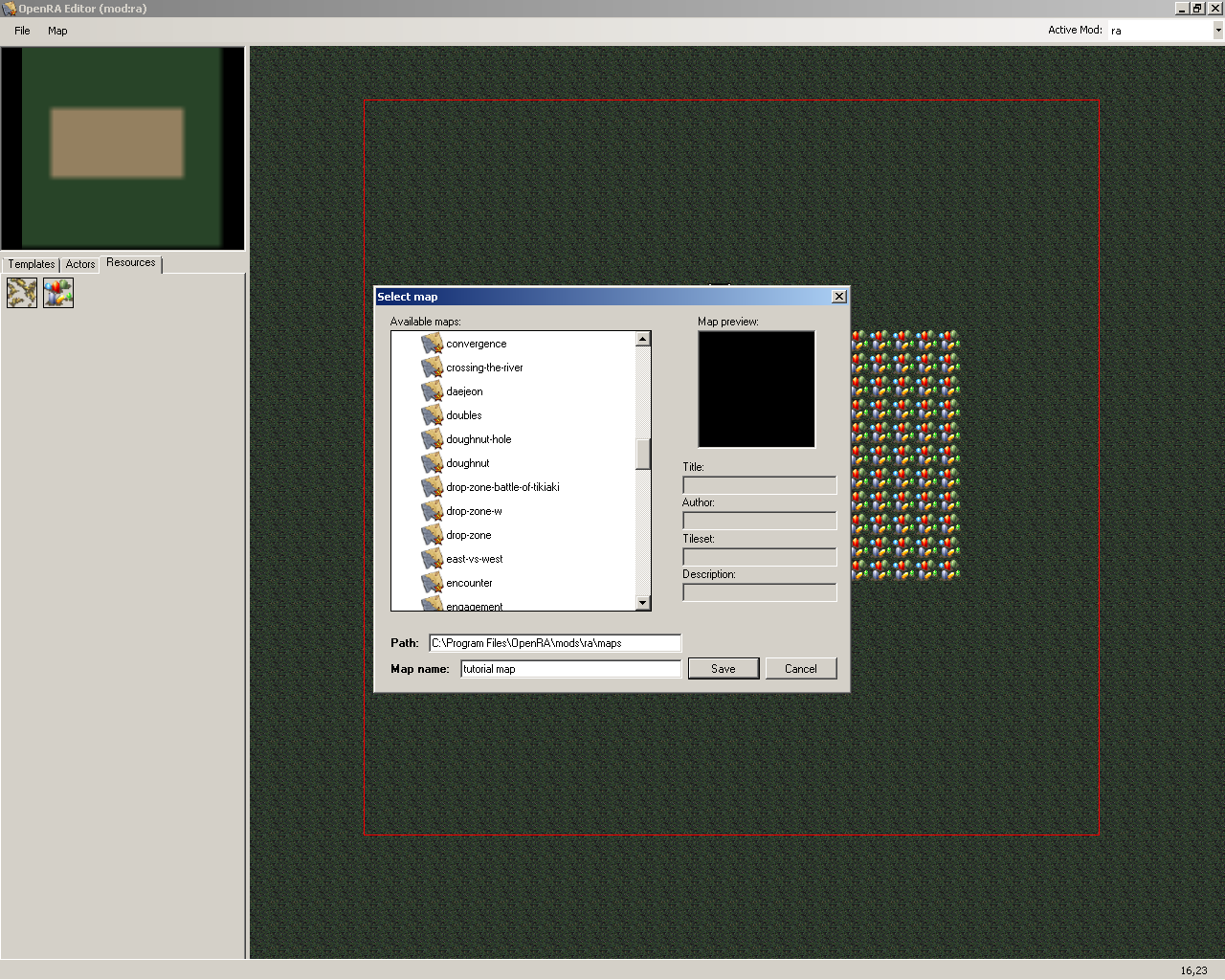The width and height of the screenshot is (1225, 980).
Task: Click the map icon beside daejeon
Action: point(433,391)
